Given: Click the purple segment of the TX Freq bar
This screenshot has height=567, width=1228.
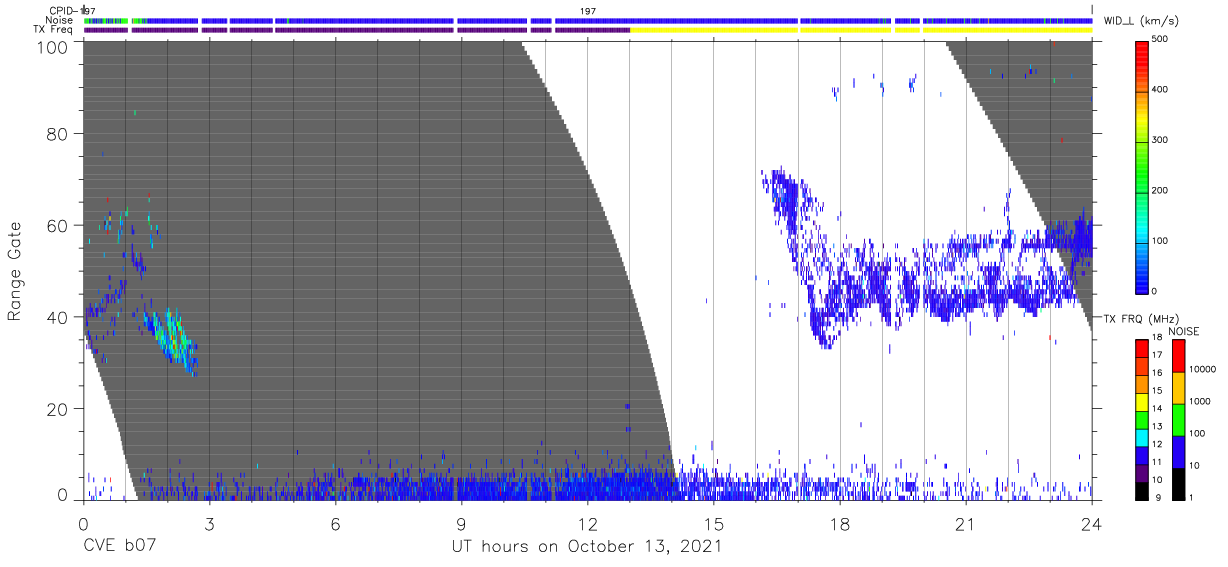Looking at the screenshot, I should pos(357,30).
